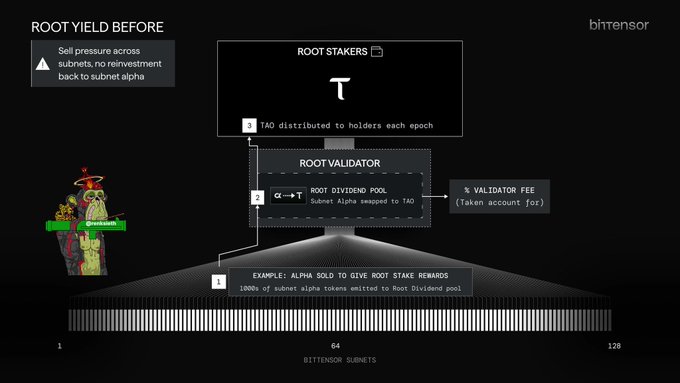Click the warning triangle icon

42,64
